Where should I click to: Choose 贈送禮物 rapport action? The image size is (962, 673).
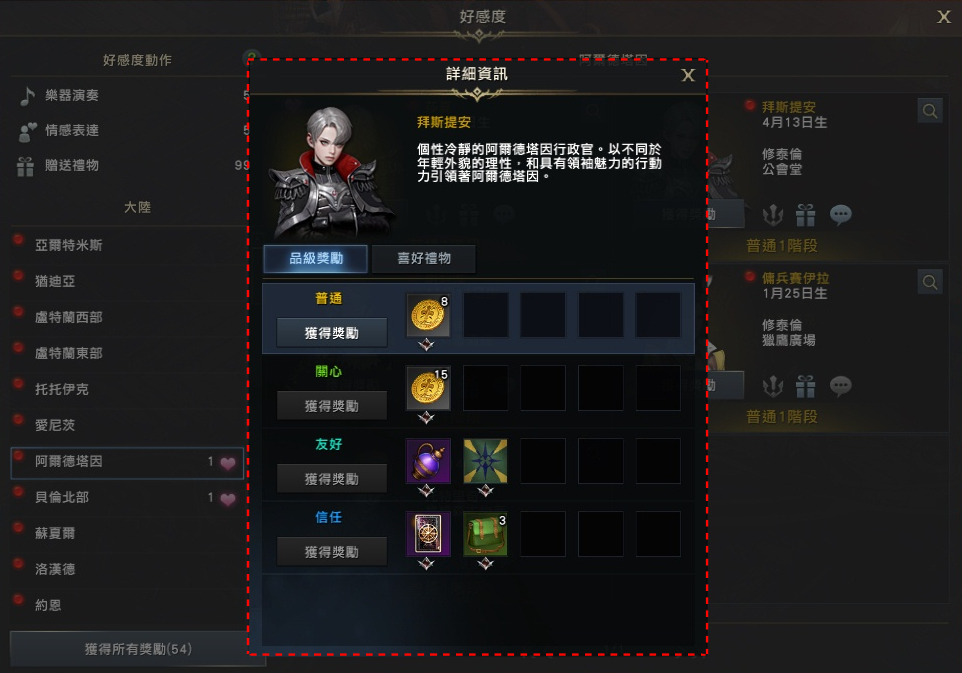point(72,165)
